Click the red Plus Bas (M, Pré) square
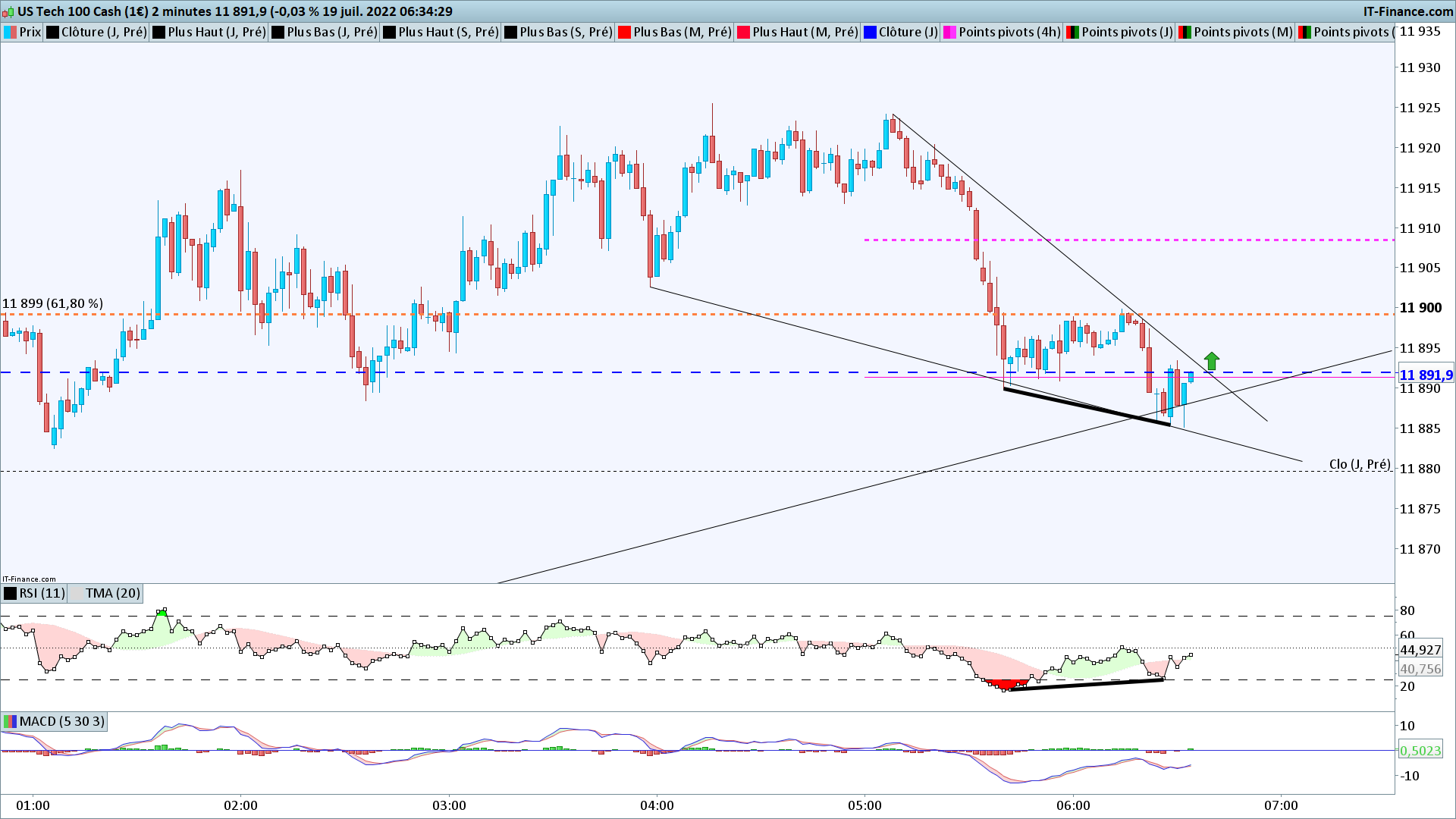 click(x=624, y=32)
